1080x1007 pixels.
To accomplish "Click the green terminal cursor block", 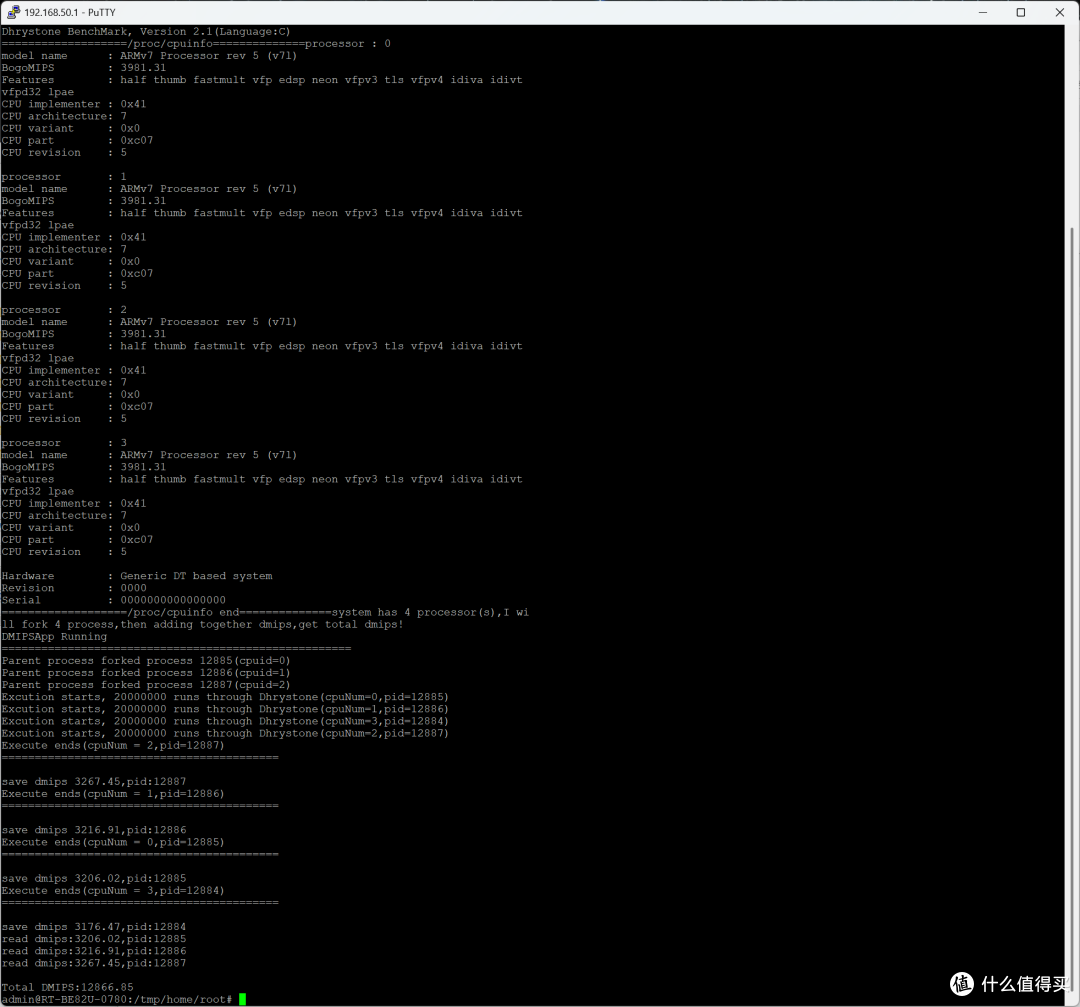I will [x=242, y=999].
